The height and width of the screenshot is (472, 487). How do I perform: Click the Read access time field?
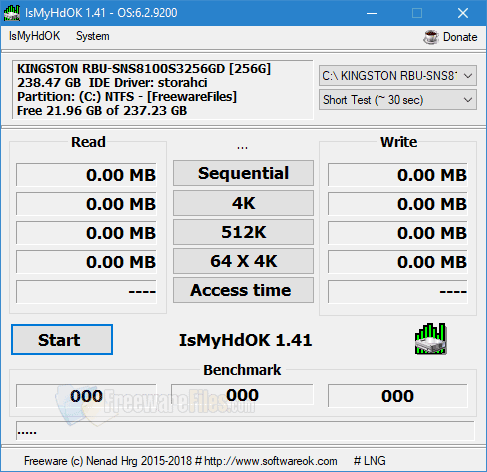click(x=86, y=292)
